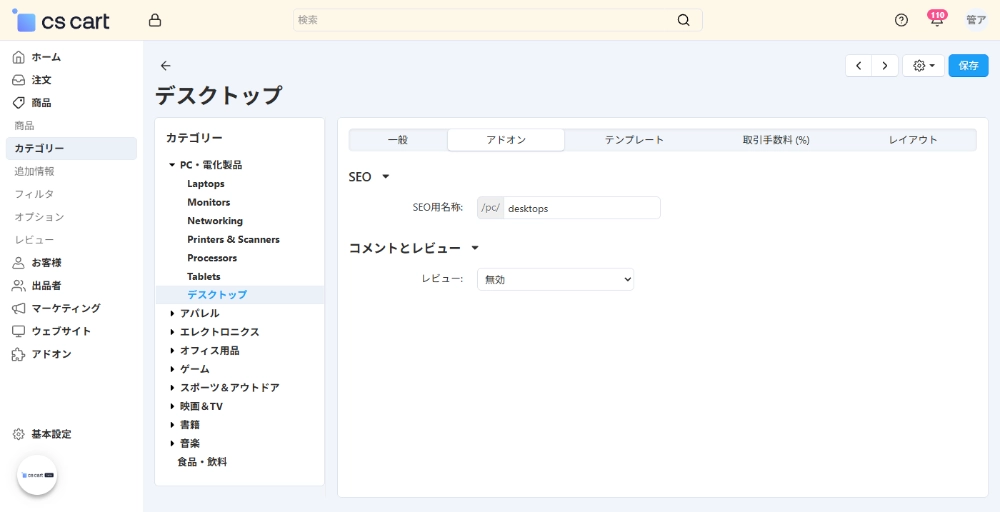
Task: Click the lock icon in the header
Action: click(154, 20)
